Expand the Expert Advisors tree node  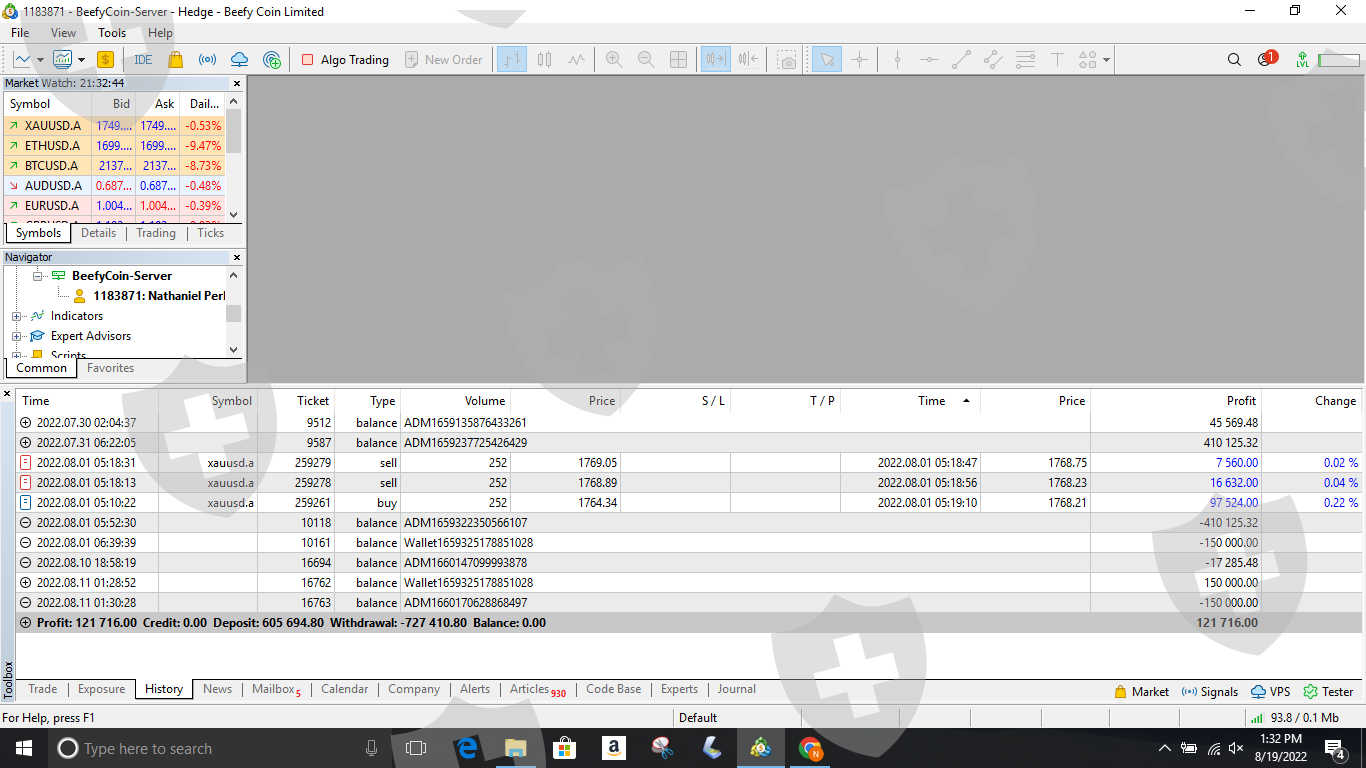tap(16, 336)
